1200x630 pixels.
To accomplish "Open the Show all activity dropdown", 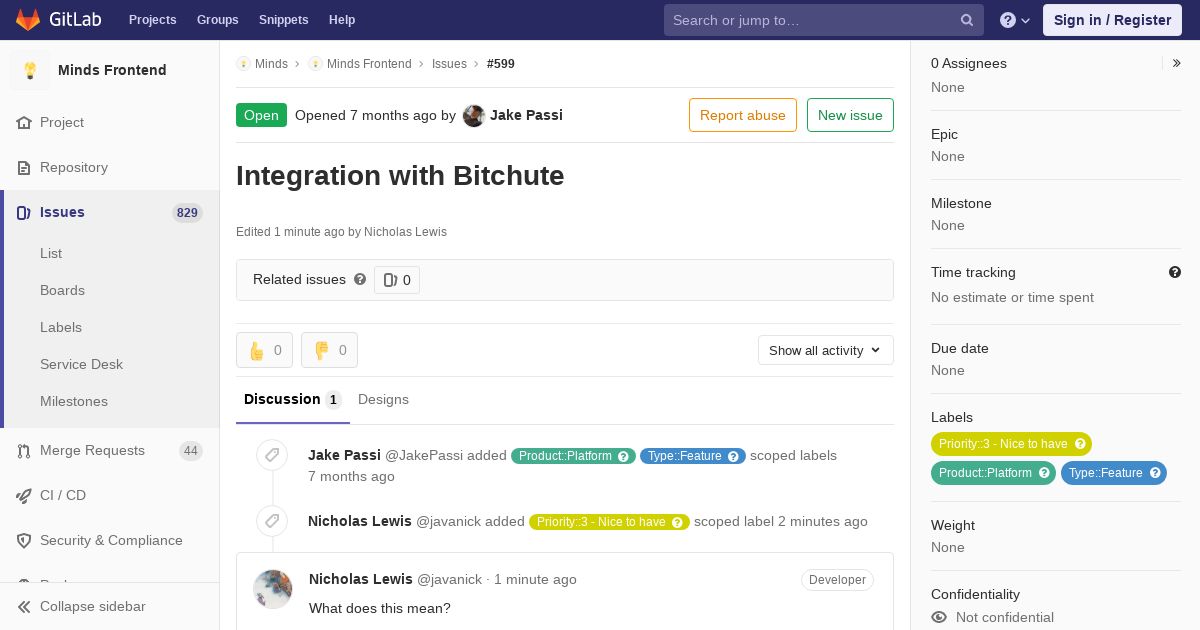I will (x=826, y=350).
